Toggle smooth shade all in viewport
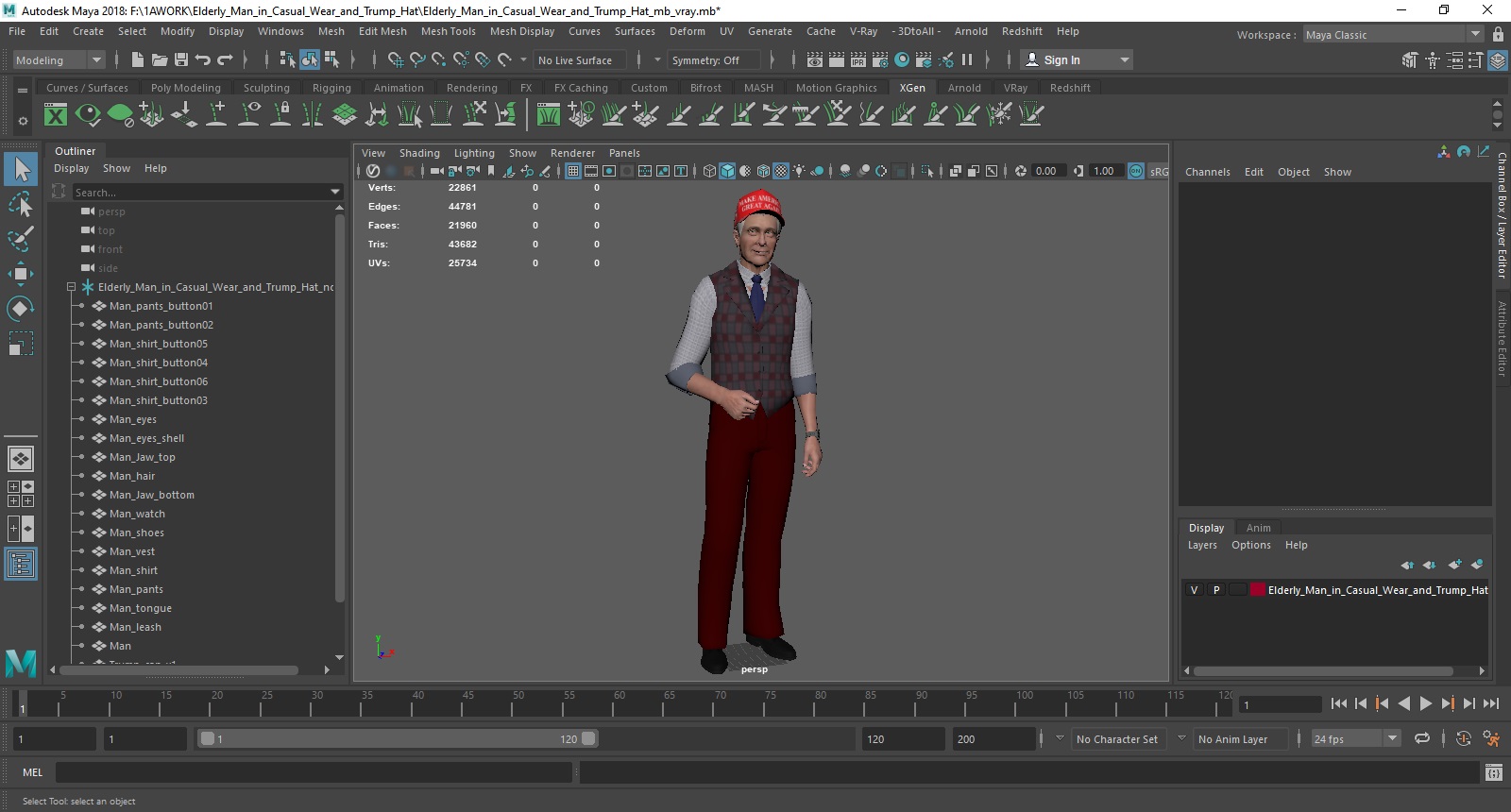This screenshot has height=812, width=1511. point(727,171)
